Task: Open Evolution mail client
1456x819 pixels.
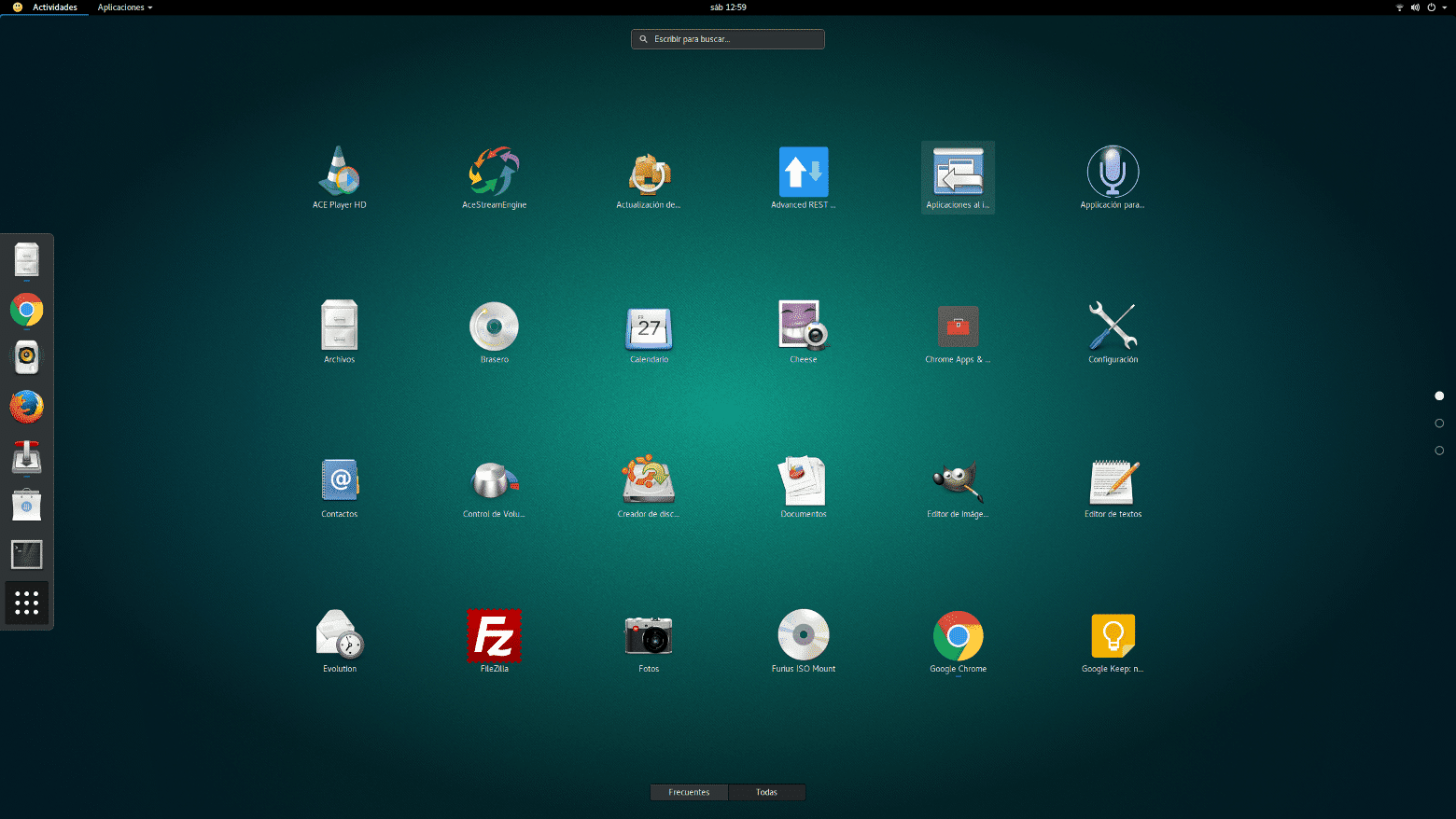Action: [x=339, y=635]
